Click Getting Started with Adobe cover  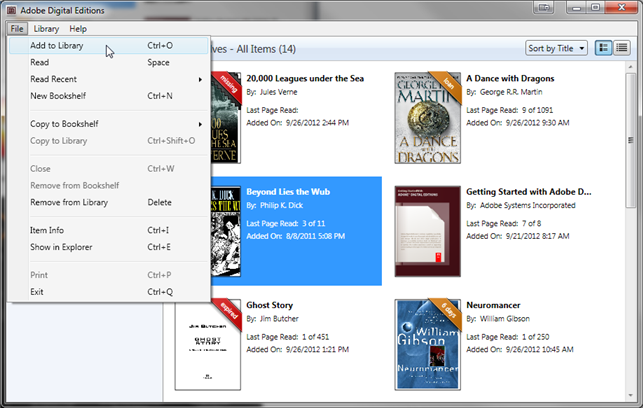pyautogui.click(x=426, y=231)
